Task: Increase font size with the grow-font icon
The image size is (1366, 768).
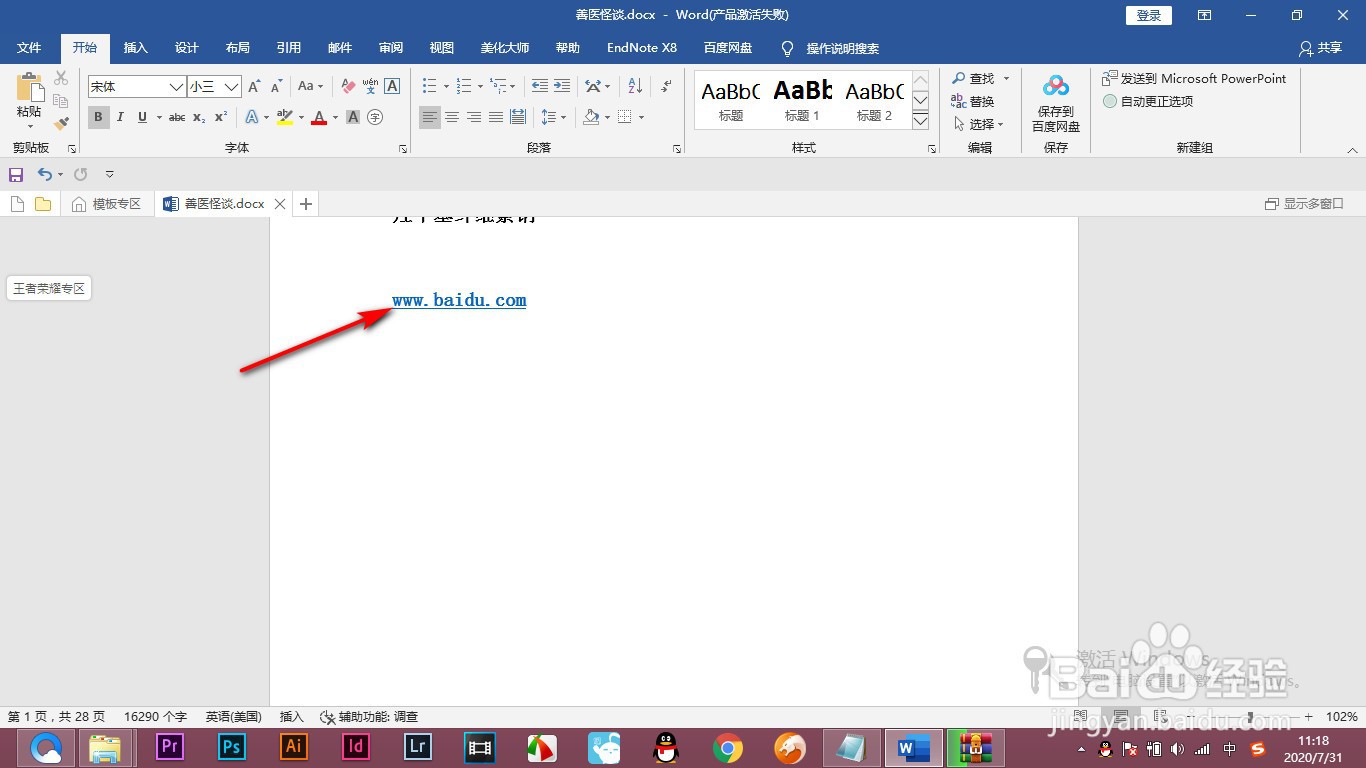Action: coord(255,87)
